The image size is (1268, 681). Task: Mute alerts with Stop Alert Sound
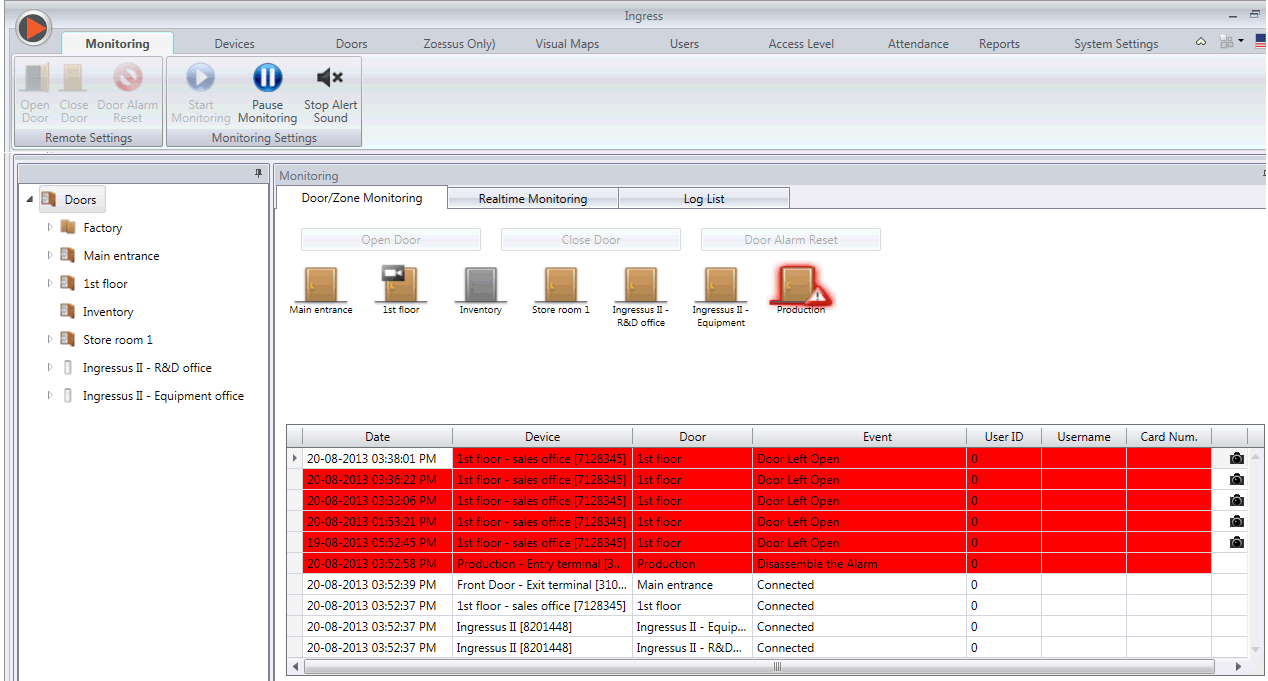[330, 79]
